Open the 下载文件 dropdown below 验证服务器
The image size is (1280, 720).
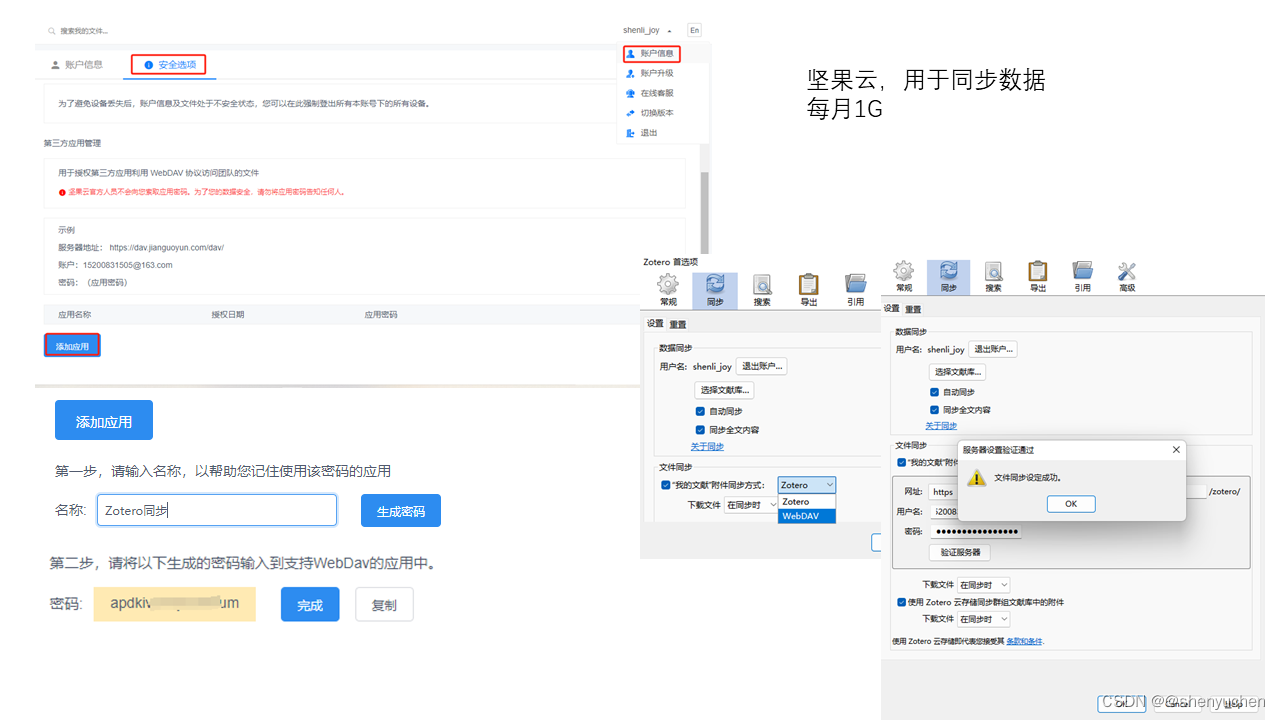[x=983, y=585]
